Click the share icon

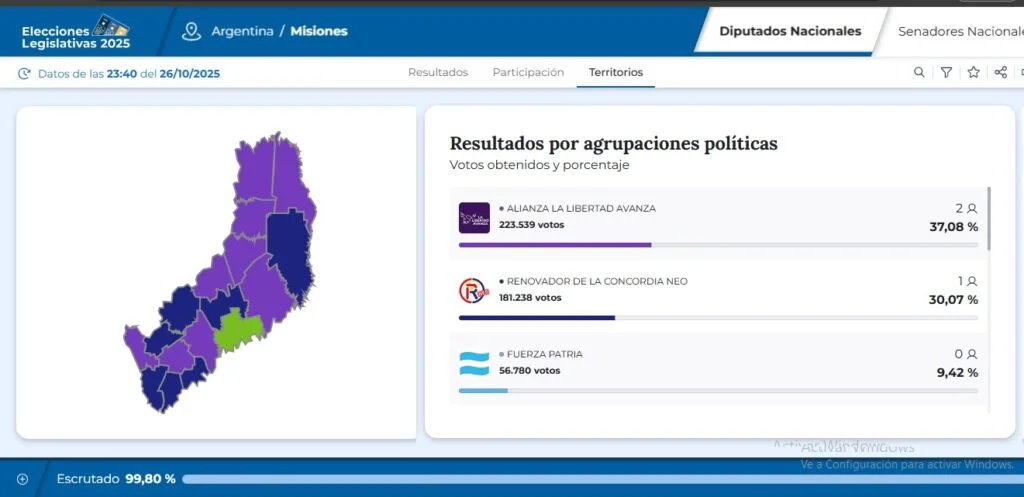1000,72
